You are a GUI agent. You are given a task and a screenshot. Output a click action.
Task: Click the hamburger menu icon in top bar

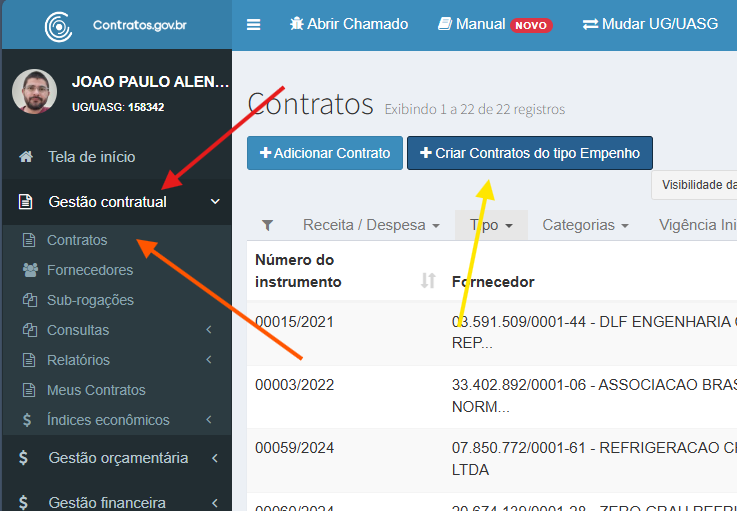254,24
